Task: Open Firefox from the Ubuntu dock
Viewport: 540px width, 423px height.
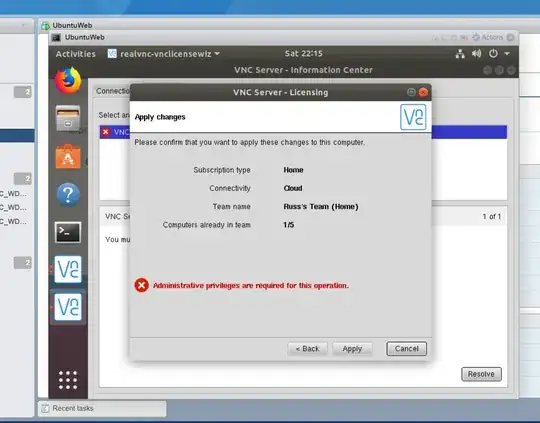Action: pyautogui.click(x=68, y=81)
